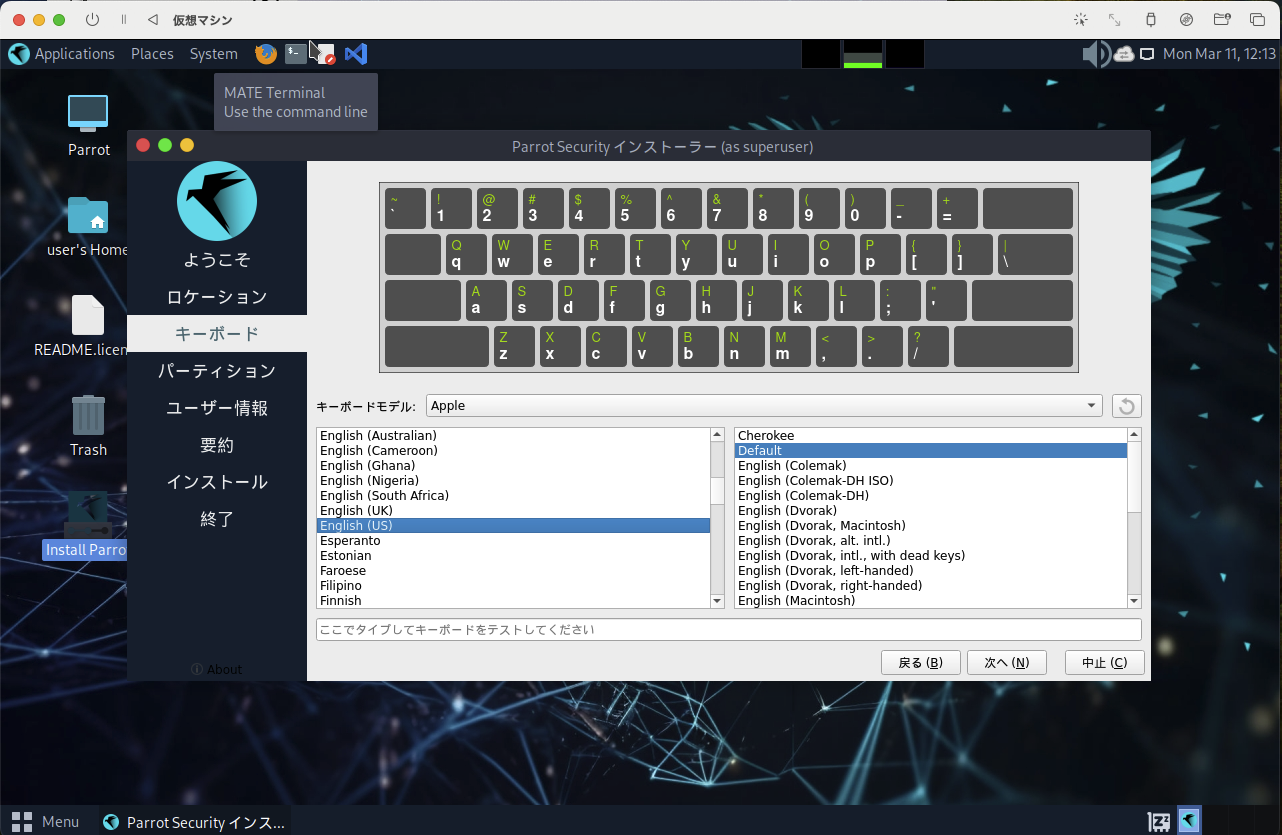Select the ユーザー情報 installer step
The image size is (1282, 835).
pos(217,408)
